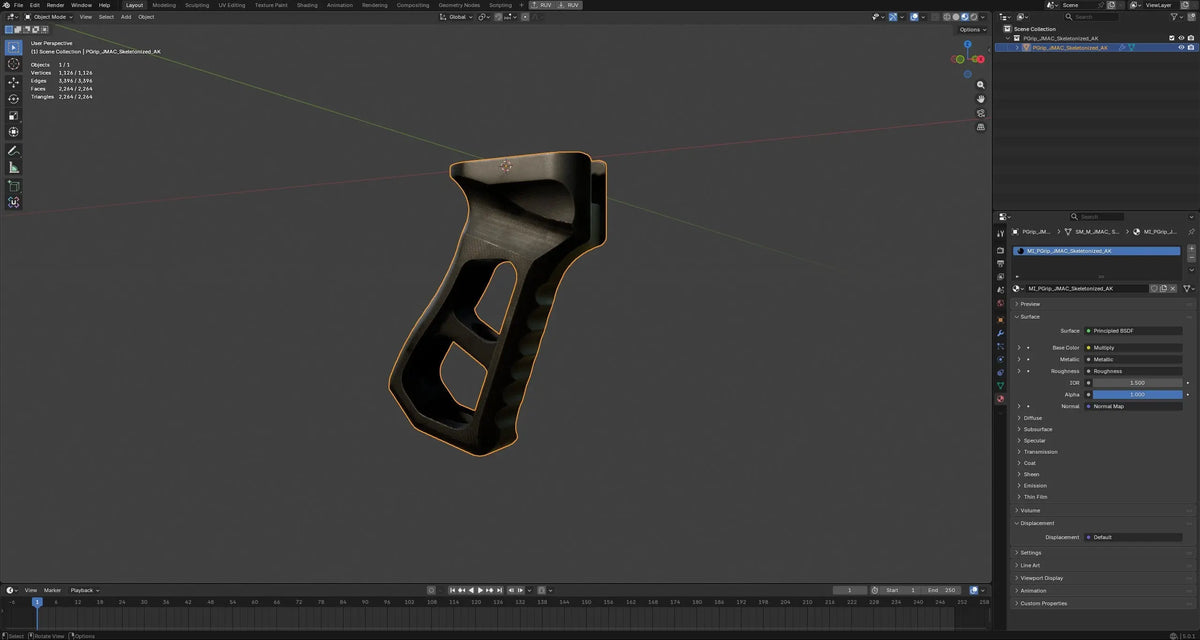This screenshot has height=640, width=1200.
Task: Open the Tool properties tab
Action: [x=1000, y=233]
